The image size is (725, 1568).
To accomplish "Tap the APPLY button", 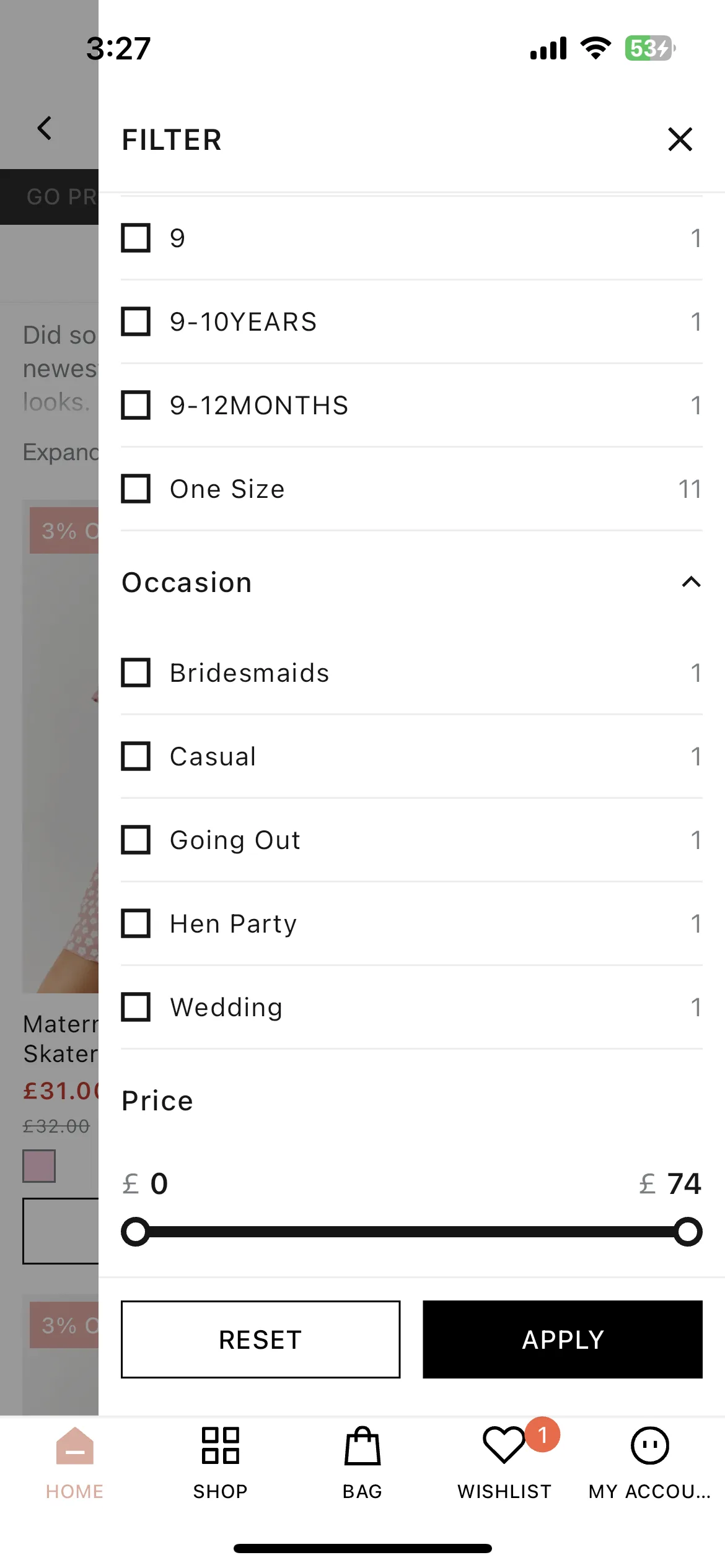I will click(563, 1339).
